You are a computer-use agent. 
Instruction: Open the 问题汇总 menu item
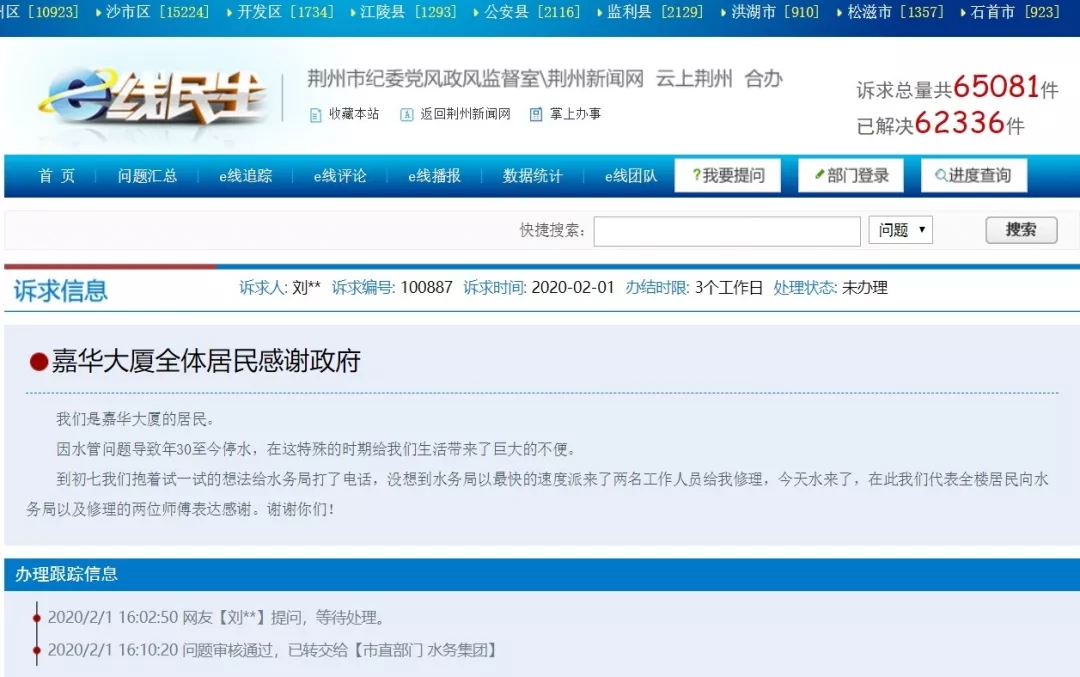pyautogui.click(x=147, y=176)
